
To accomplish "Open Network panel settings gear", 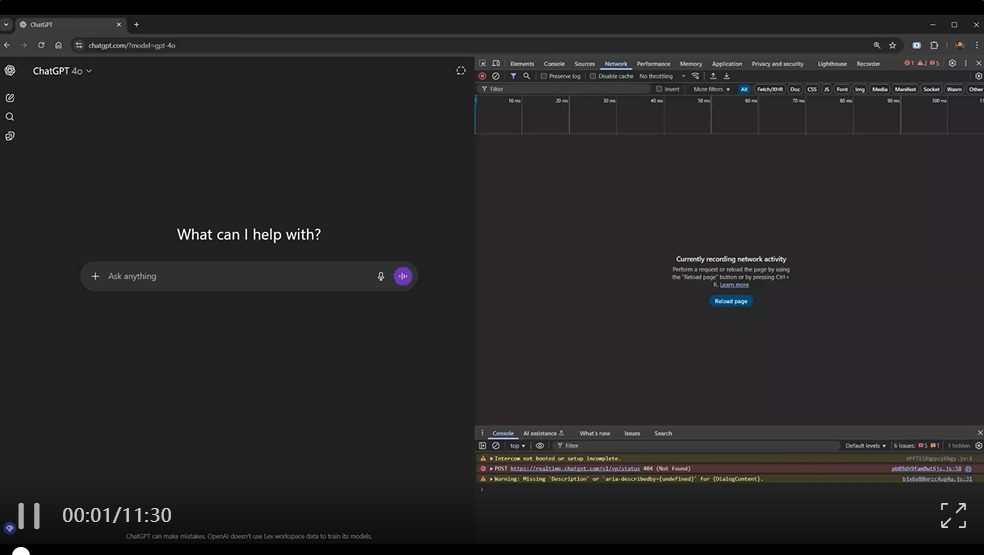I will click(978, 76).
